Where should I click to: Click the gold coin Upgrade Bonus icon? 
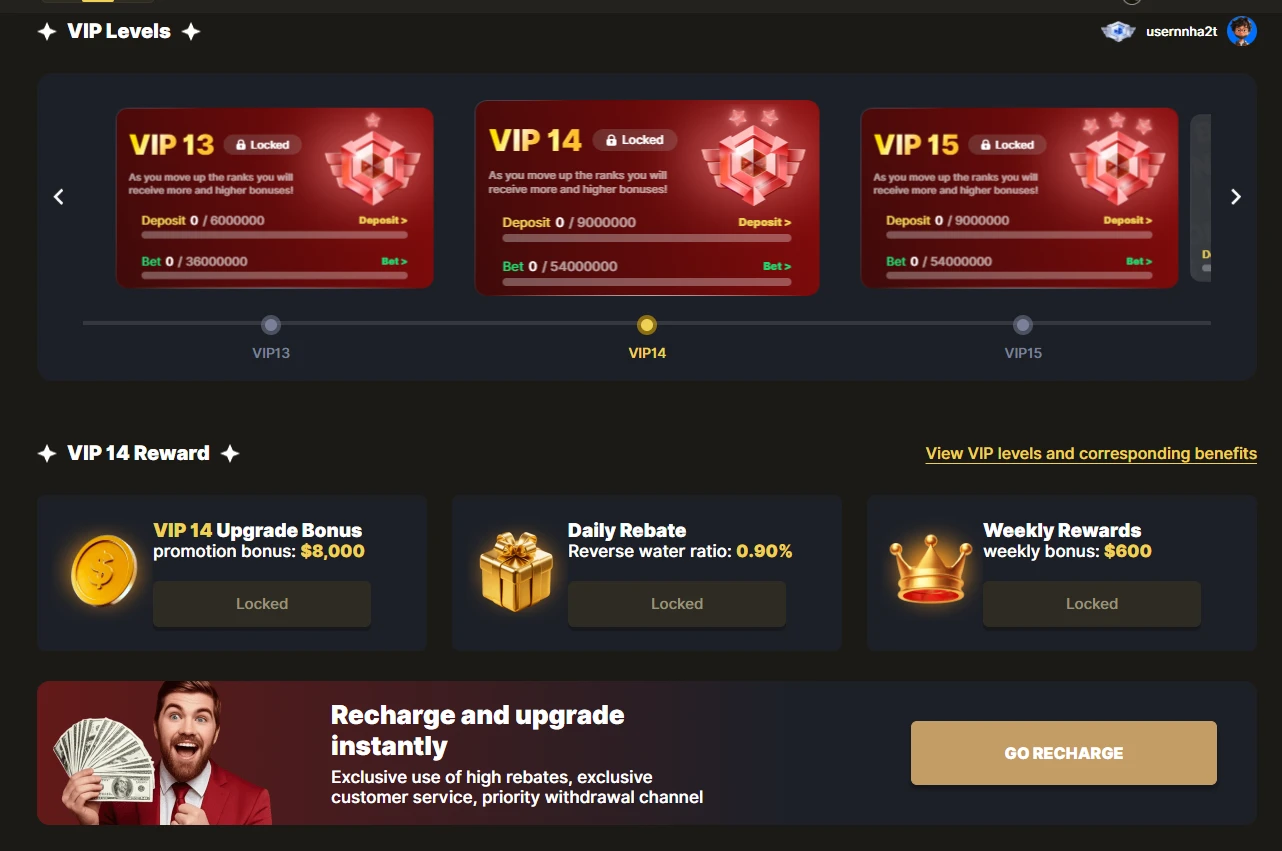pyautogui.click(x=104, y=570)
